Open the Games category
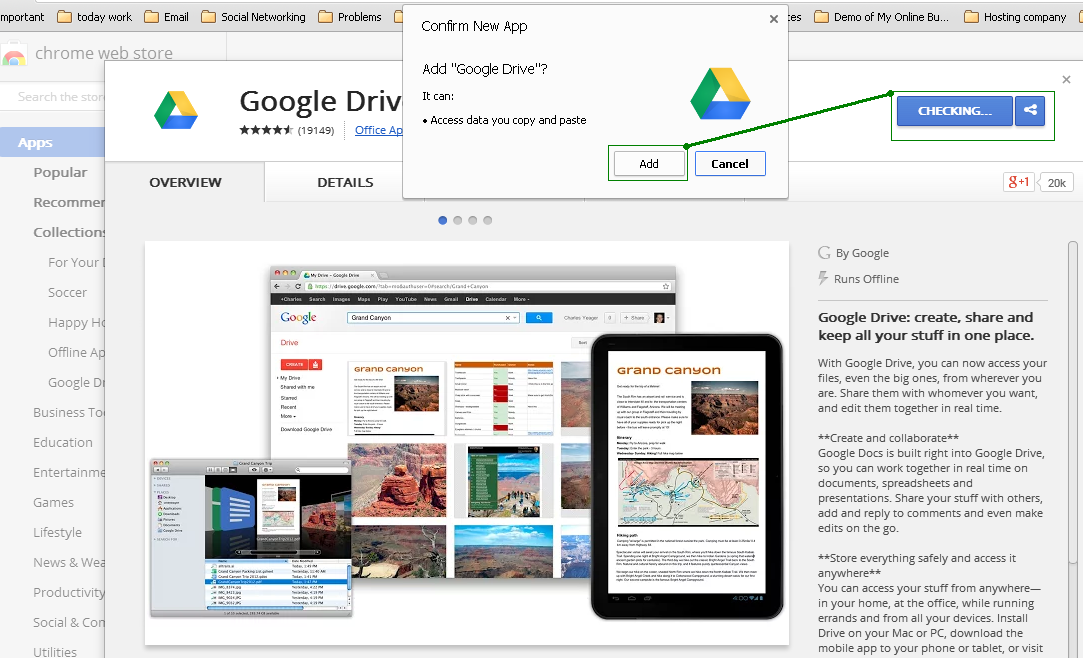 53,503
